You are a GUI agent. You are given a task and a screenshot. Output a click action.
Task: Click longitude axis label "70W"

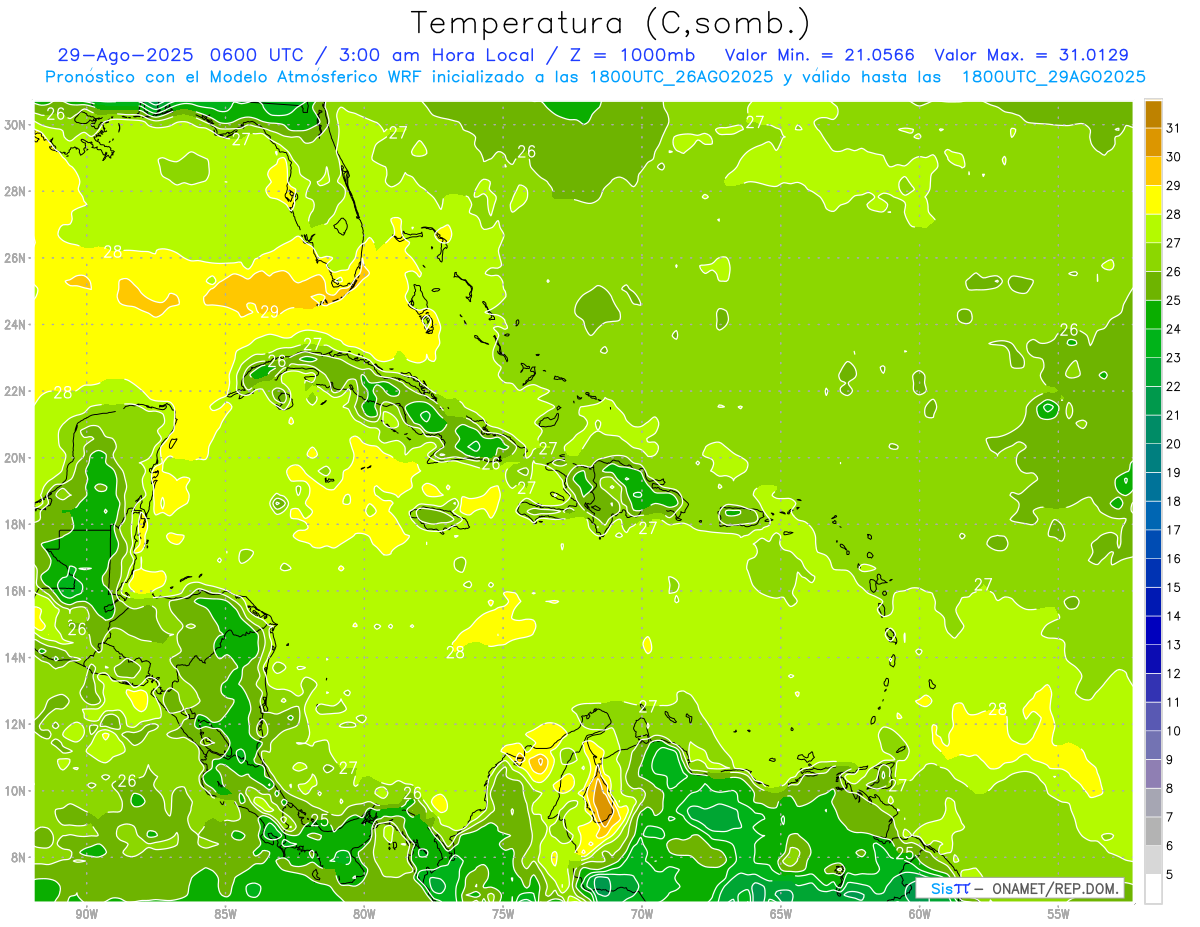[642, 914]
